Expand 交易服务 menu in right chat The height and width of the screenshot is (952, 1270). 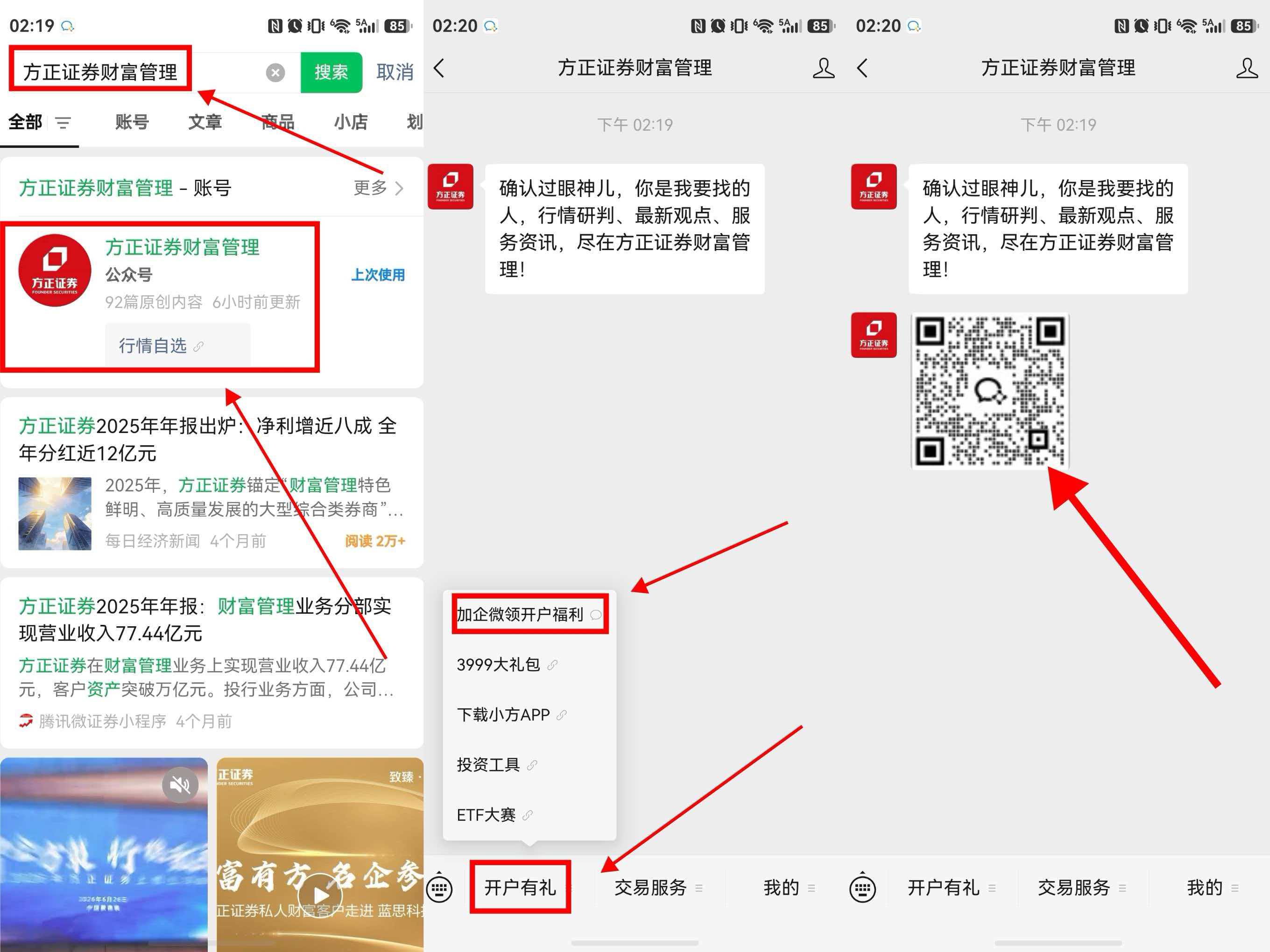(1082, 888)
